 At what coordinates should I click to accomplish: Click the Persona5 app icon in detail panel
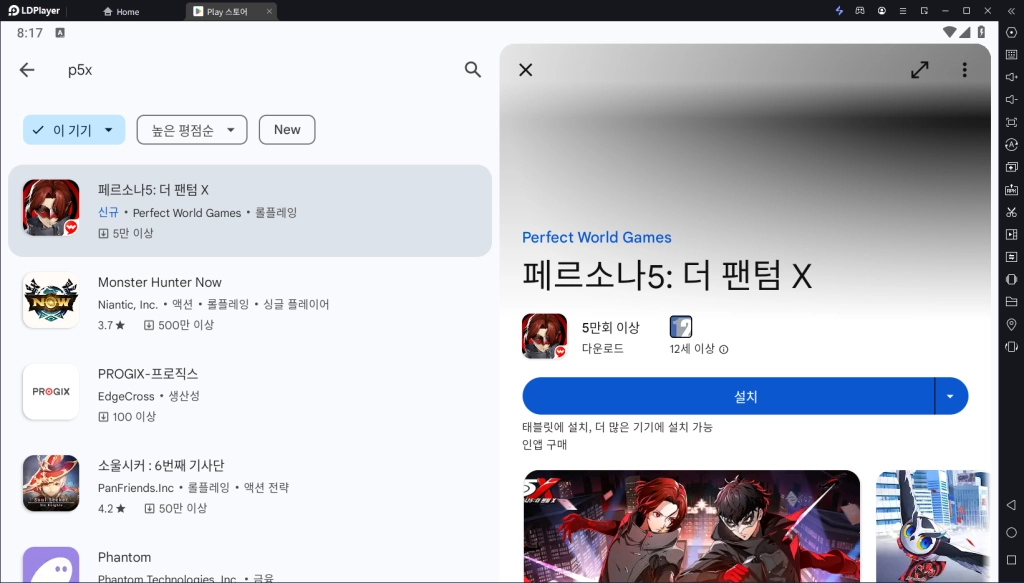(544, 336)
